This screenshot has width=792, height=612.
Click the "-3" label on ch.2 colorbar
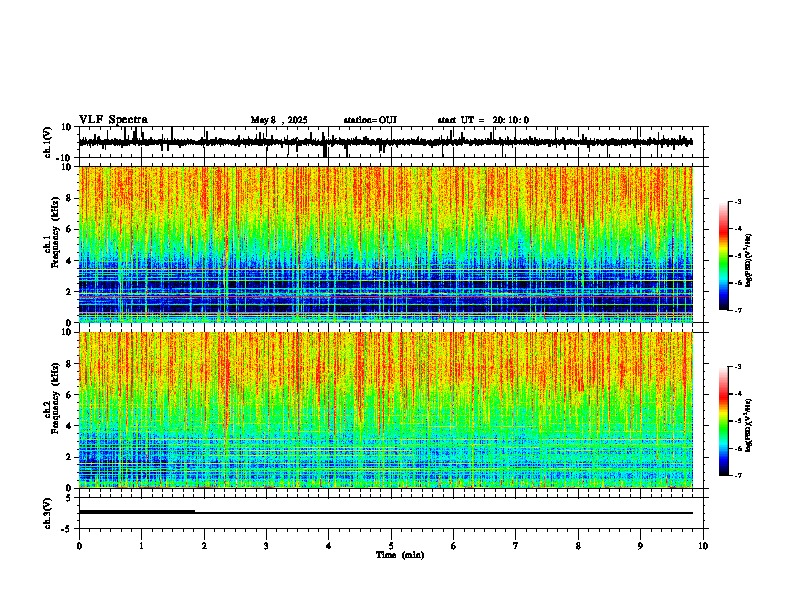(737, 367)
